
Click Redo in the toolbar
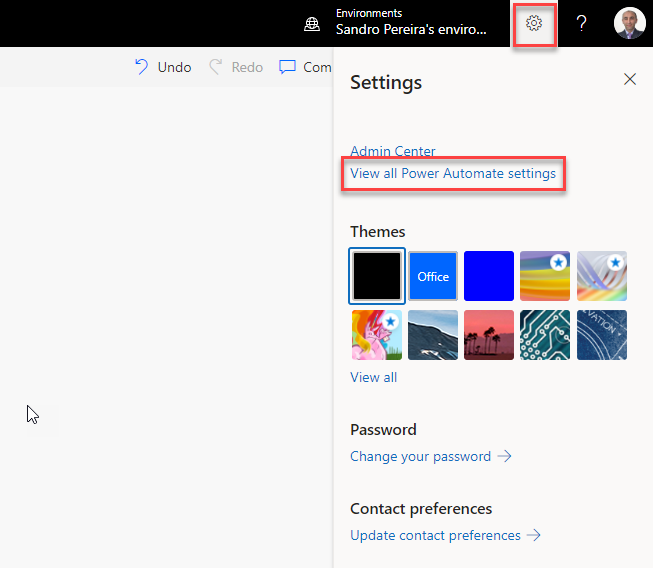(236, 67)
